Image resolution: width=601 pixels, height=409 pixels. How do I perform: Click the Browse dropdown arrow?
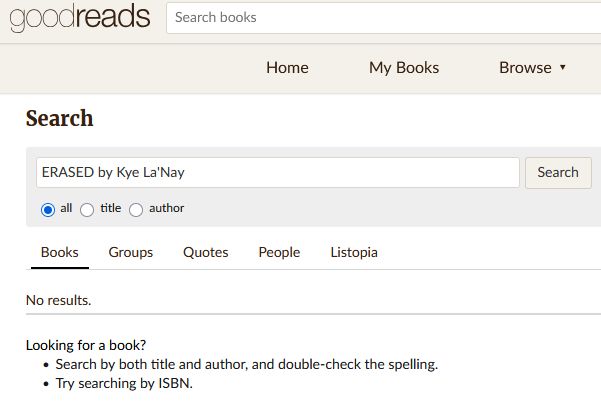562,67
